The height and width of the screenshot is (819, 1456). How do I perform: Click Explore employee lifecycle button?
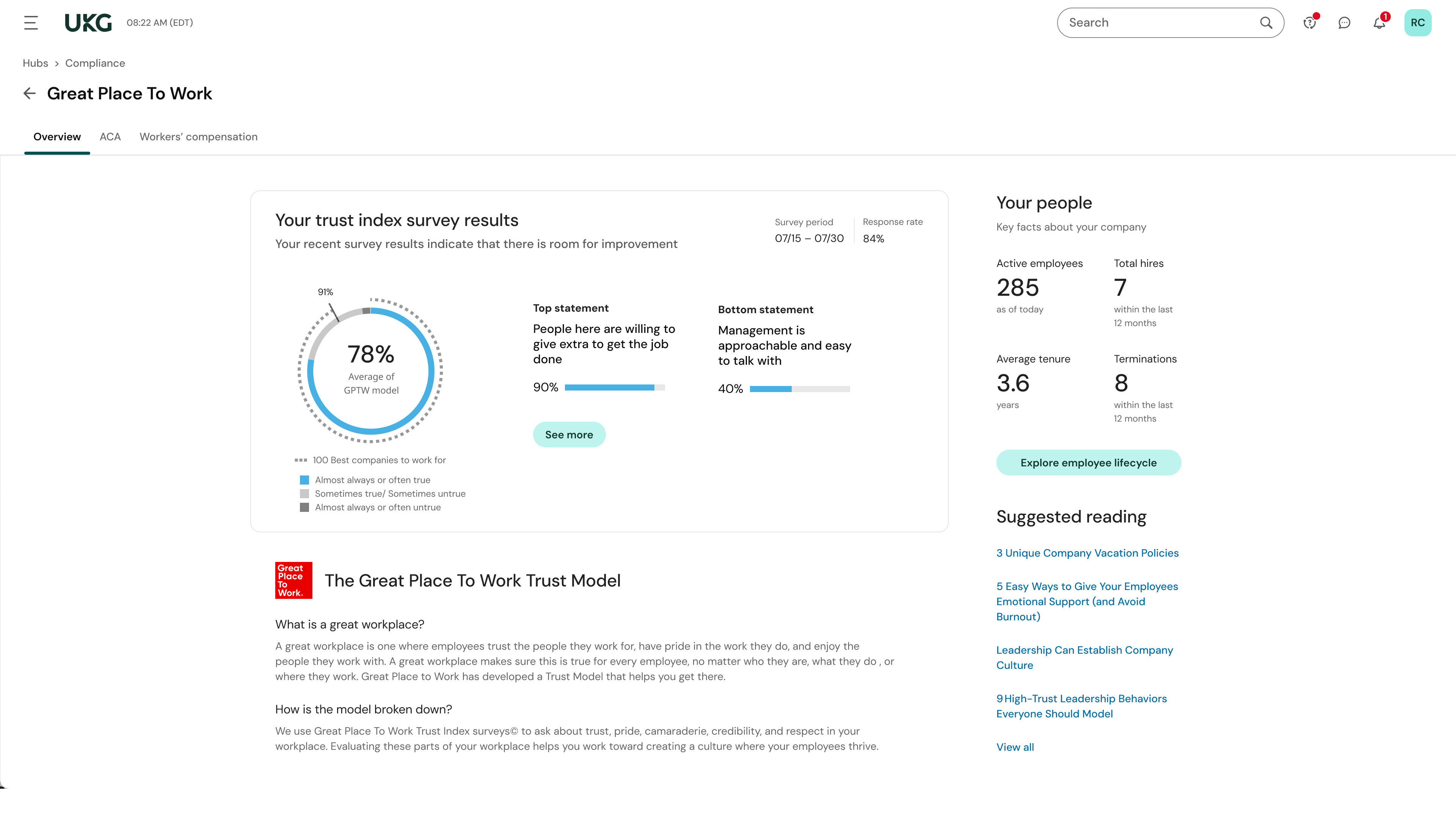coord(1088,463)
